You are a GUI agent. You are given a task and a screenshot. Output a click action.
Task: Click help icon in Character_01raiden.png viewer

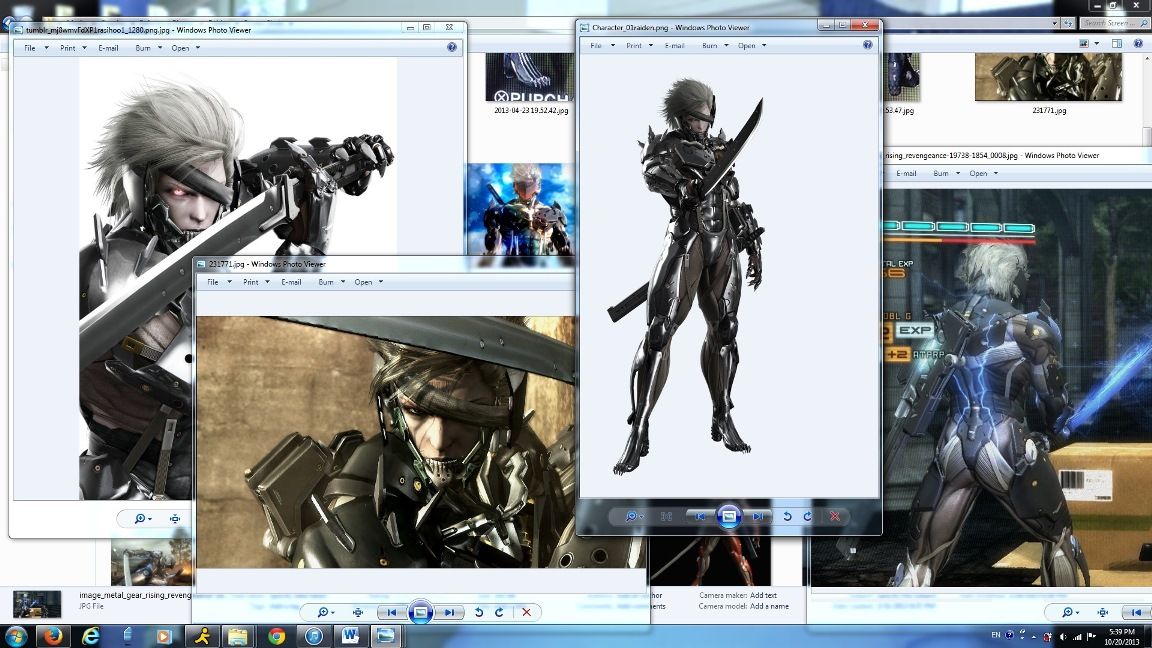[868, 45]
